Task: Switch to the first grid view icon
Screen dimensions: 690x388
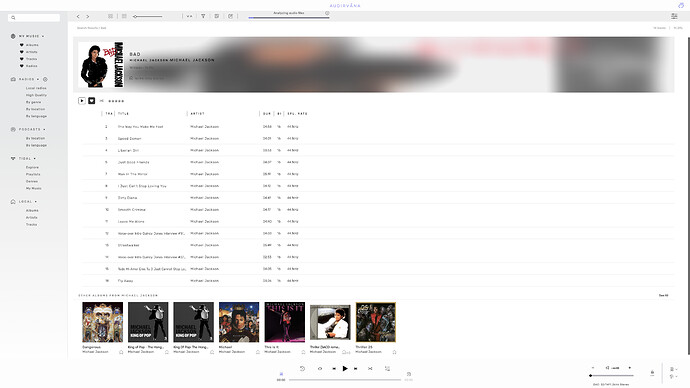Action: pyautogui.click(x=110, y=16)
